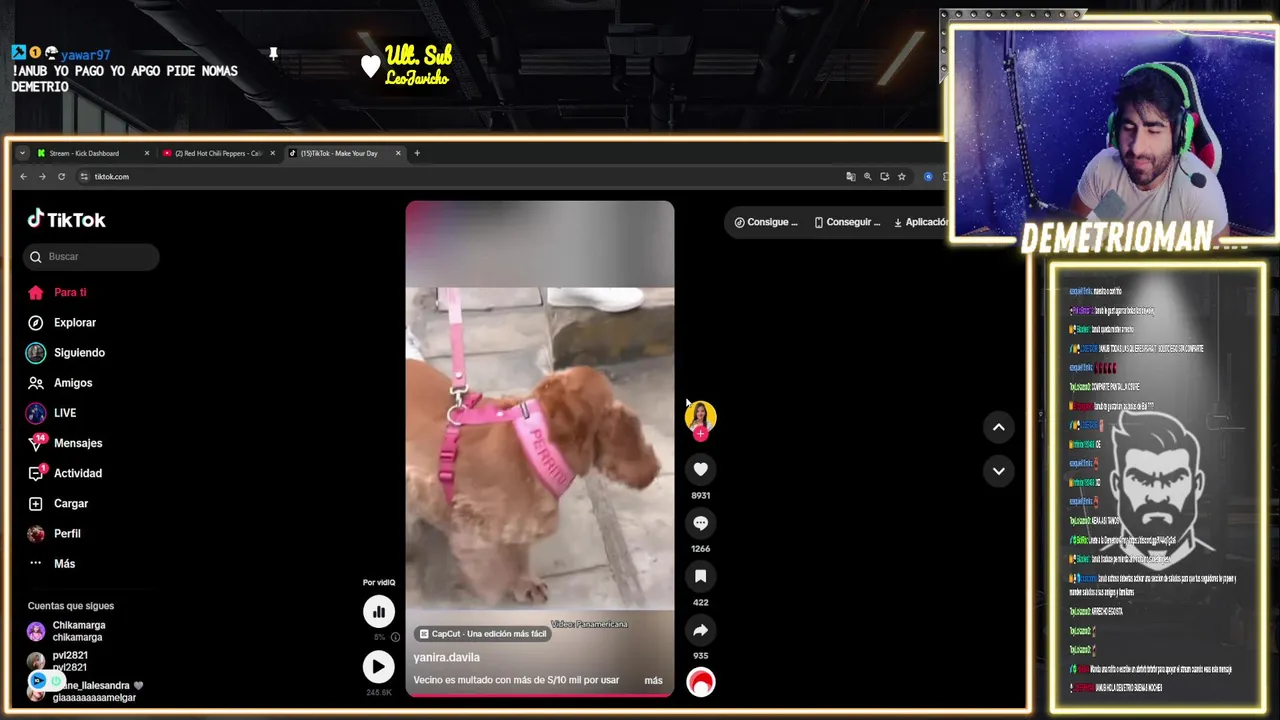Click the vidIQ bar-chart stats button

[x=378, y=611]
